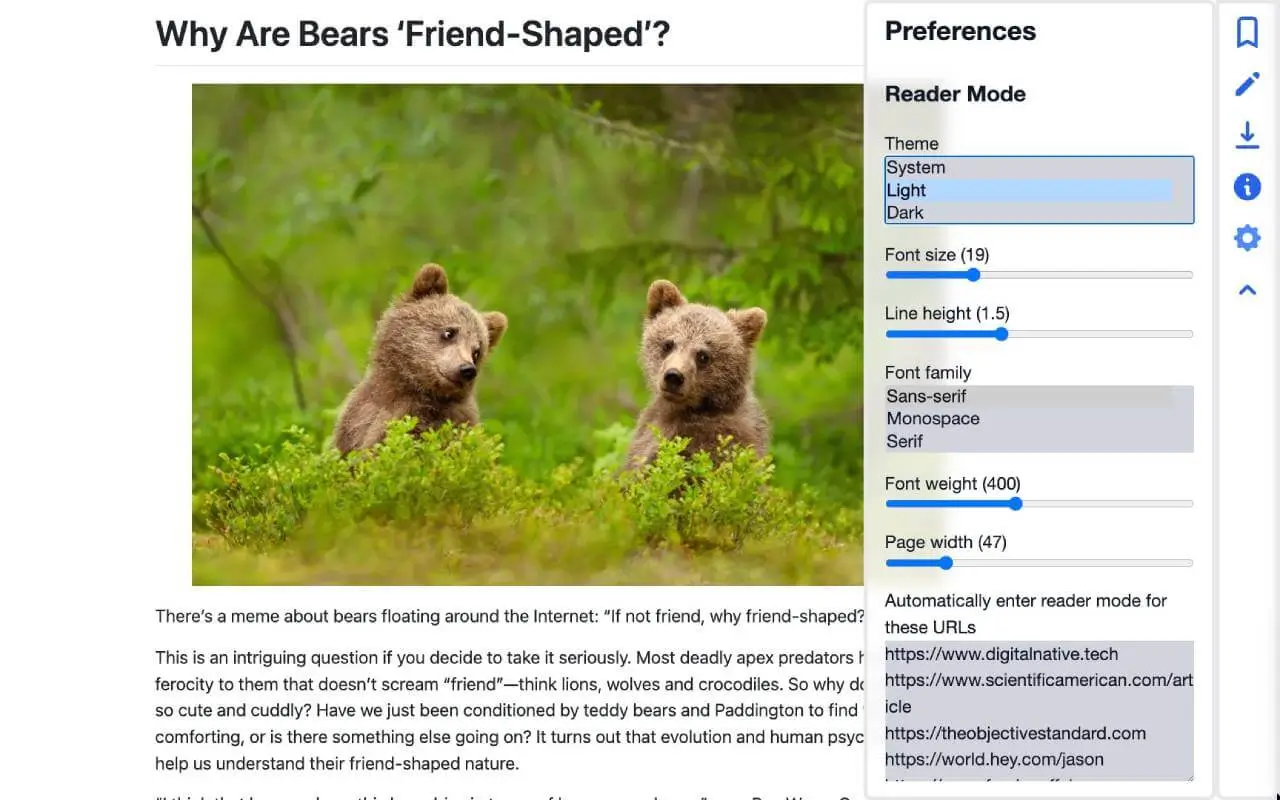Click the bear cubs article image
1280x800 pixels.
coord(528,334)
